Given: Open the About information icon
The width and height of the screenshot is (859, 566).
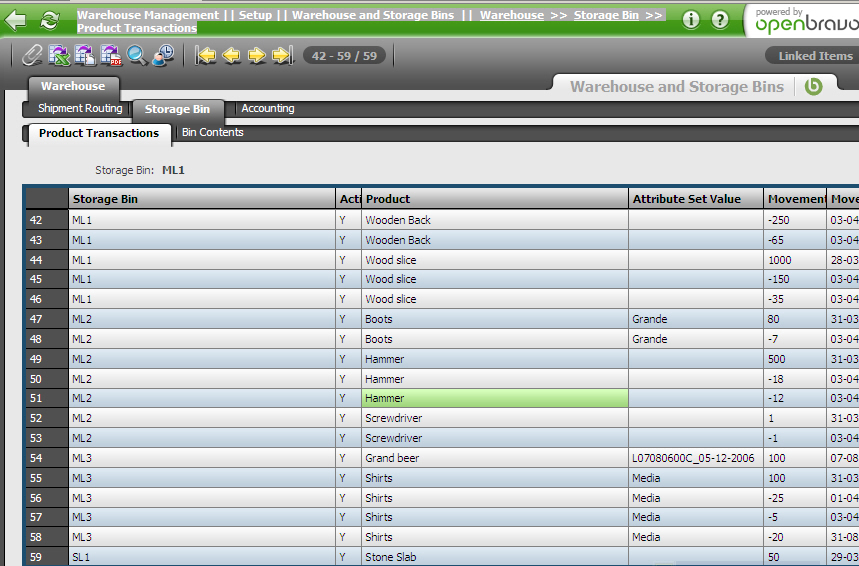Looking at the screenshot, I should pyautogui.click(x=691, y=20).
